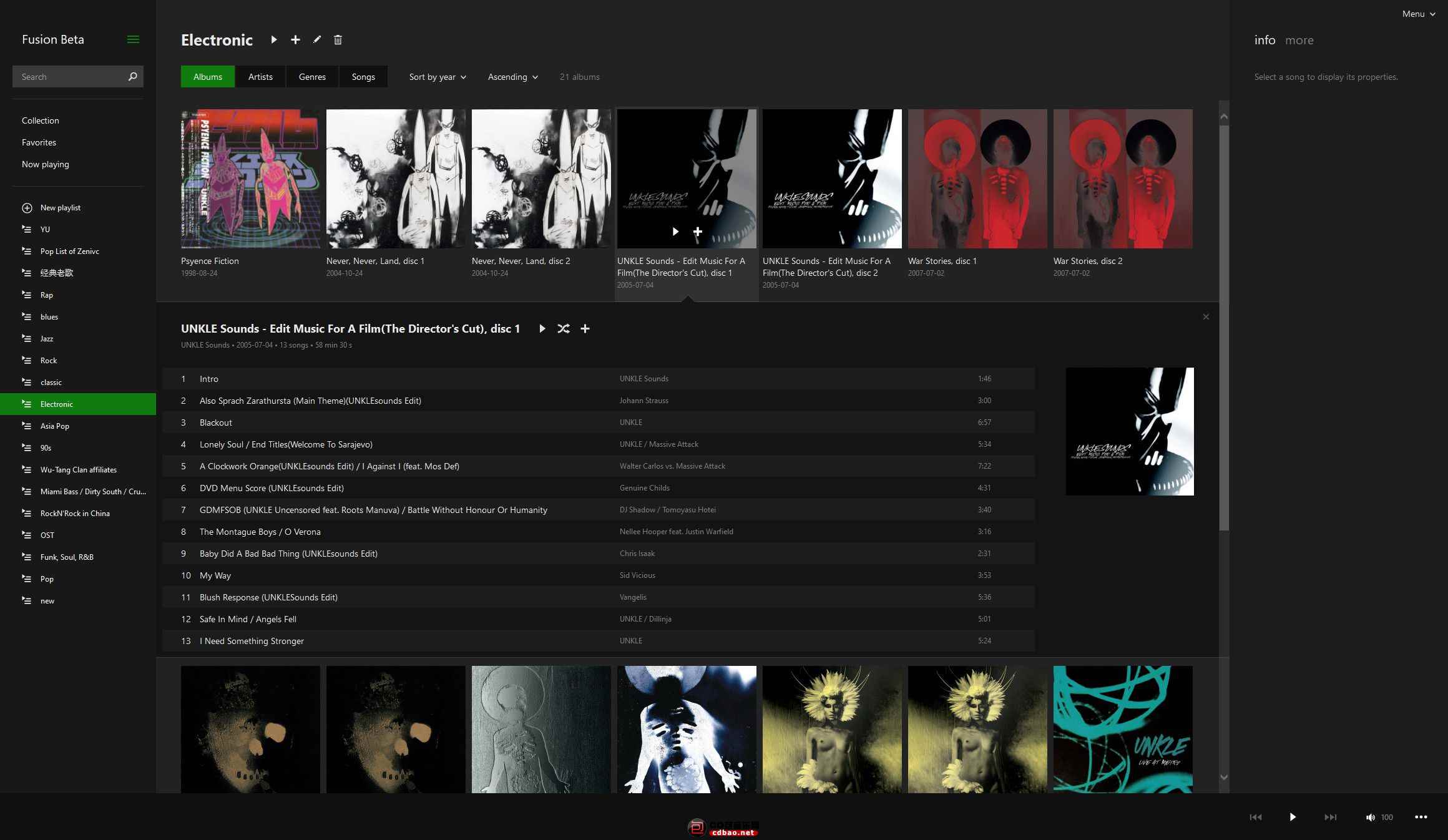This screenshot has height=840, width=1448.
Task: Select Safe In Mind / Angels Fell track
Action: pyautogui.click(x=599, y=619)
